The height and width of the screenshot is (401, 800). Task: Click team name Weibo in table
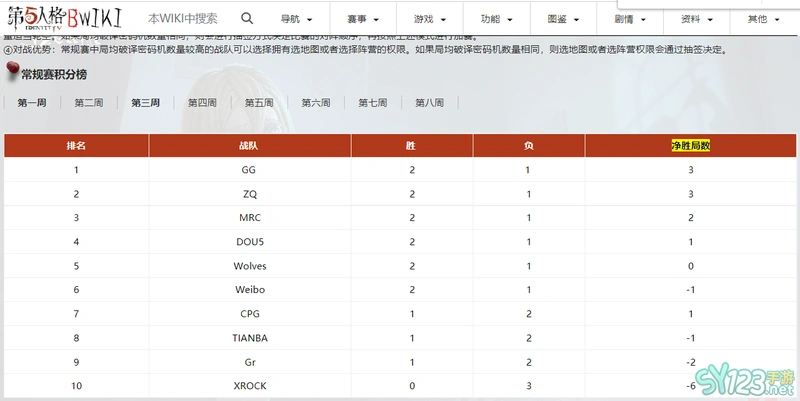coord(250,289)
